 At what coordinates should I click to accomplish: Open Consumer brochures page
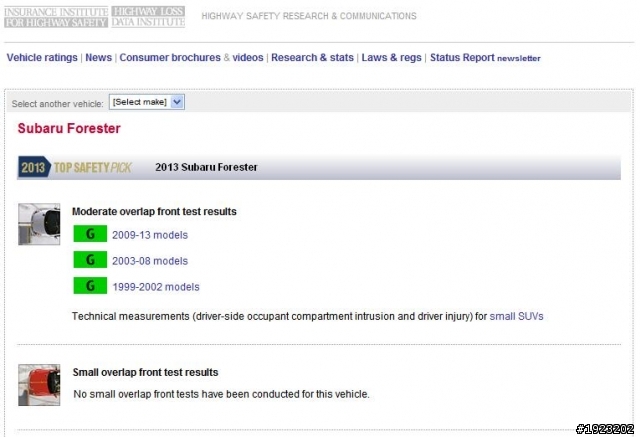point(170,58)
